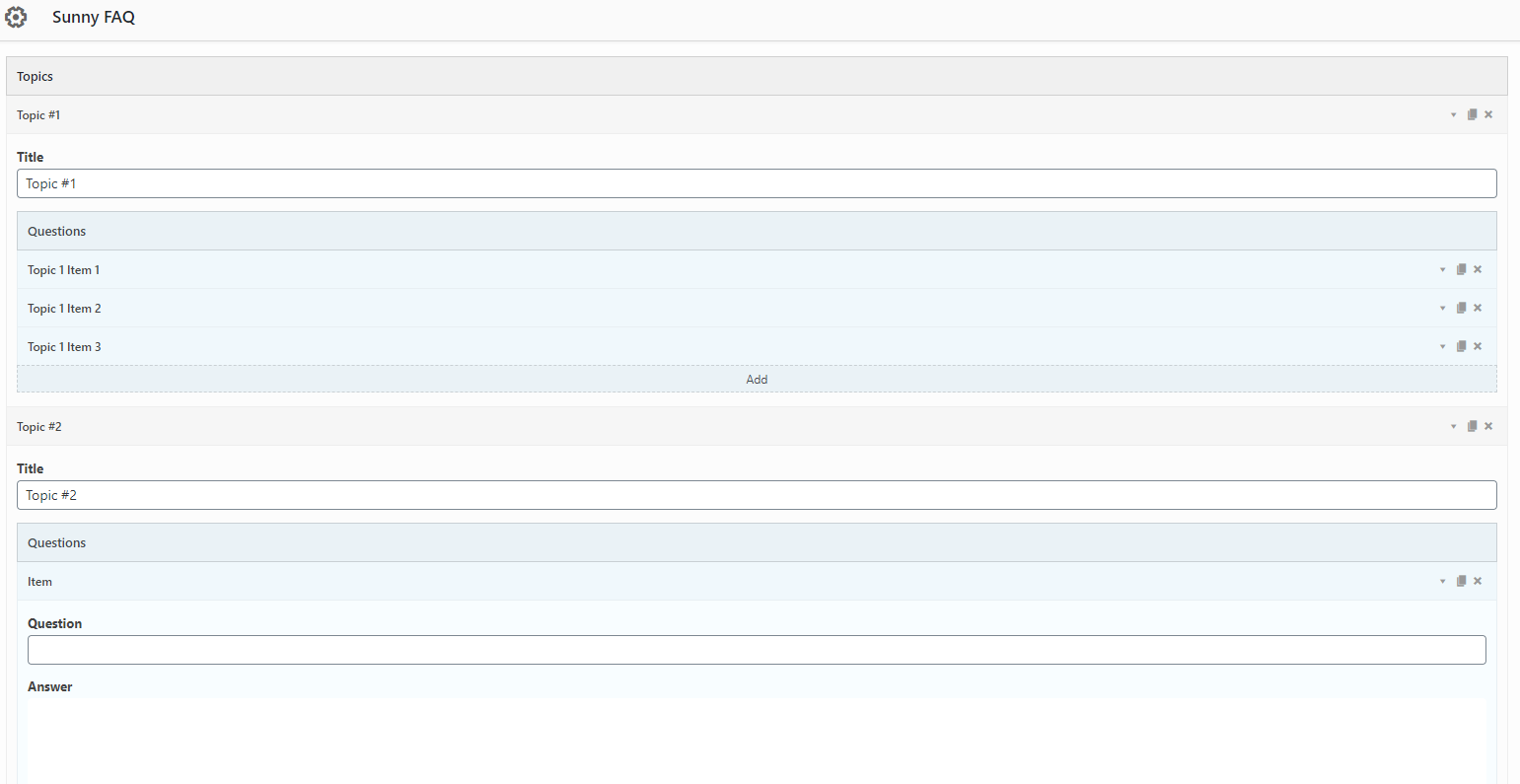1520x784 pixels.
Task: Collapse the Item entry with its caret
Action: [x=1442, y=581]
